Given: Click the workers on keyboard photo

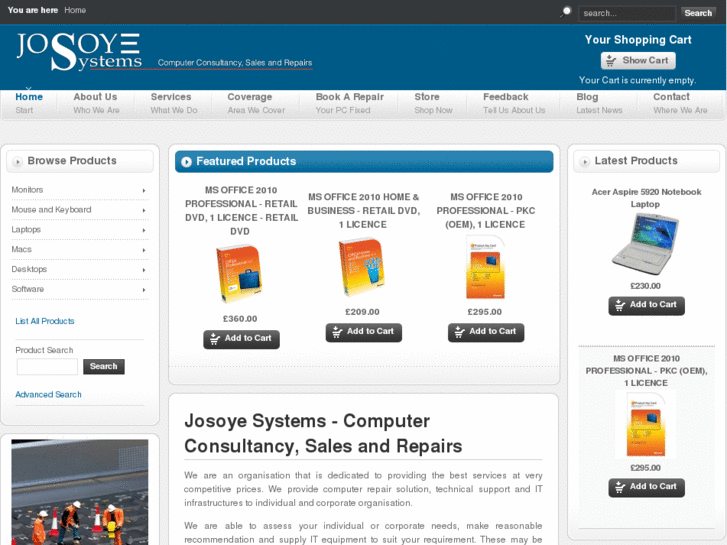Looking at the screenshot, I should point(80,492).
